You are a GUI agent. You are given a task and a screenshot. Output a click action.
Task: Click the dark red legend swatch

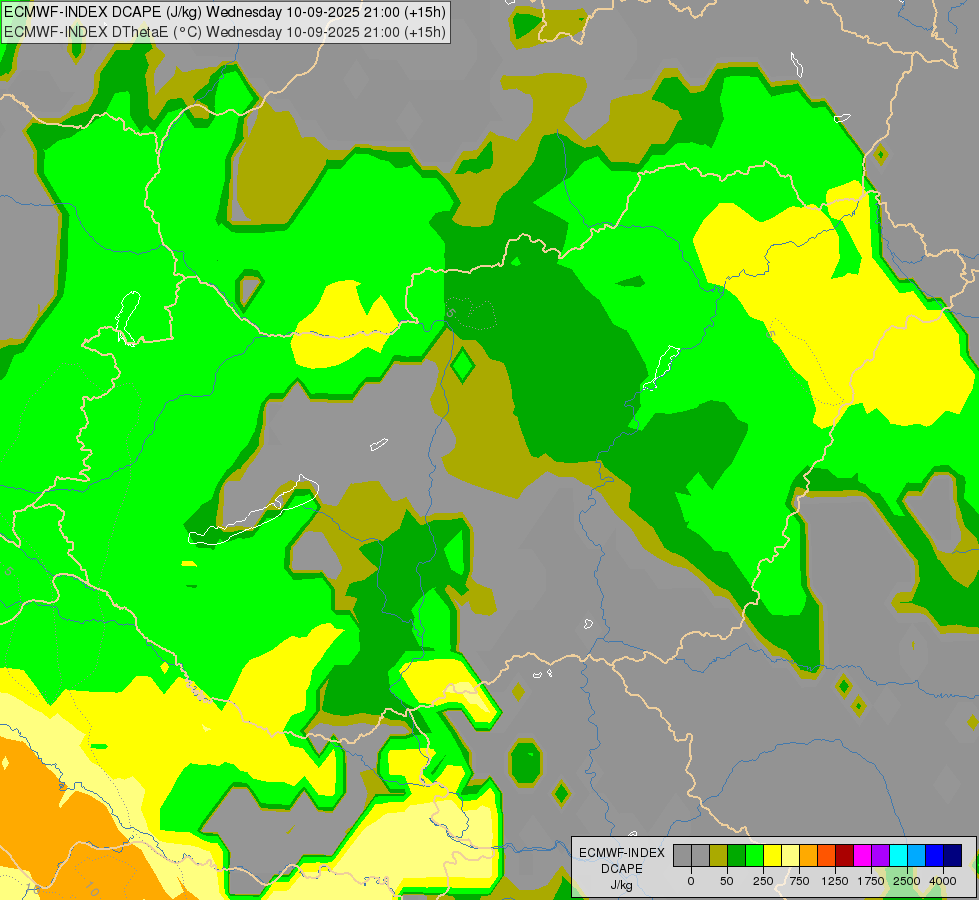pos(845,855)
